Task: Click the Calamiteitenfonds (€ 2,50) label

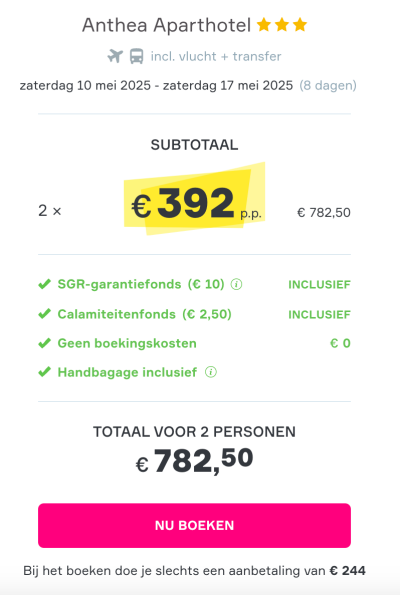Action: click(145, 314)
